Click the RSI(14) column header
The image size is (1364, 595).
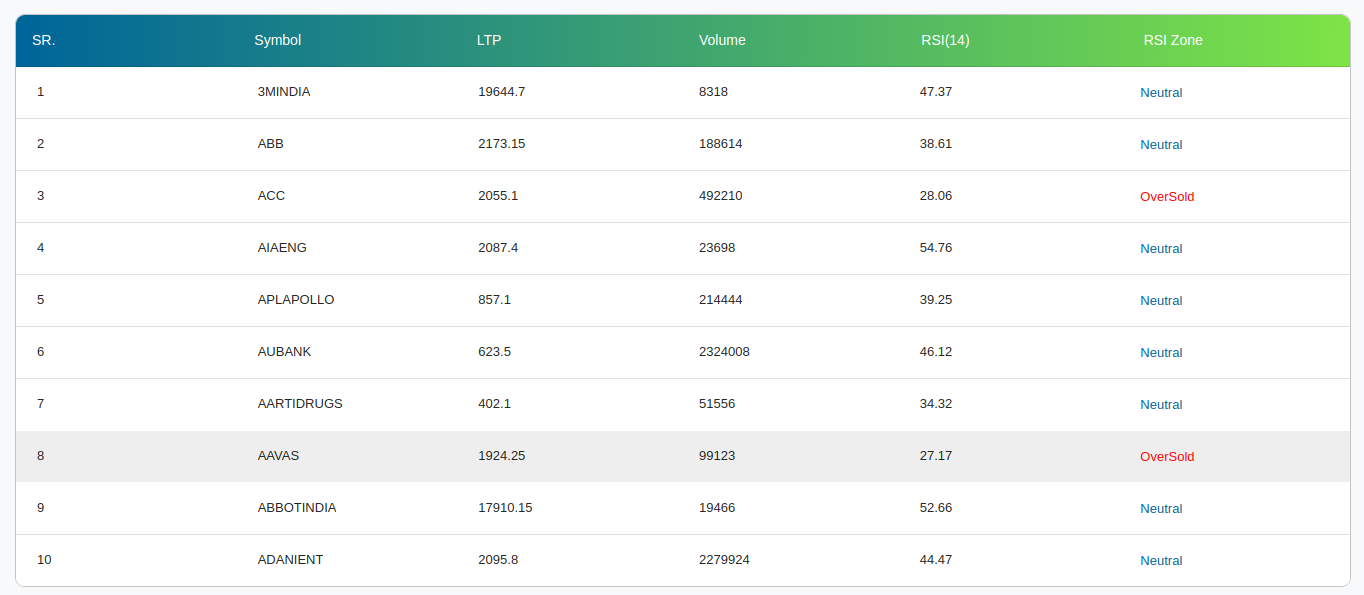click(x=945, y=40)
